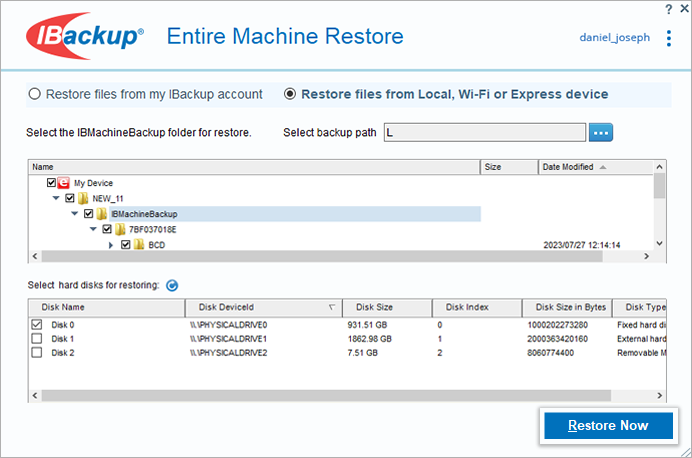692x458 pixels.
Task: Click the folder tree vertical scrollbar thumb
Action: click(659, 186)
